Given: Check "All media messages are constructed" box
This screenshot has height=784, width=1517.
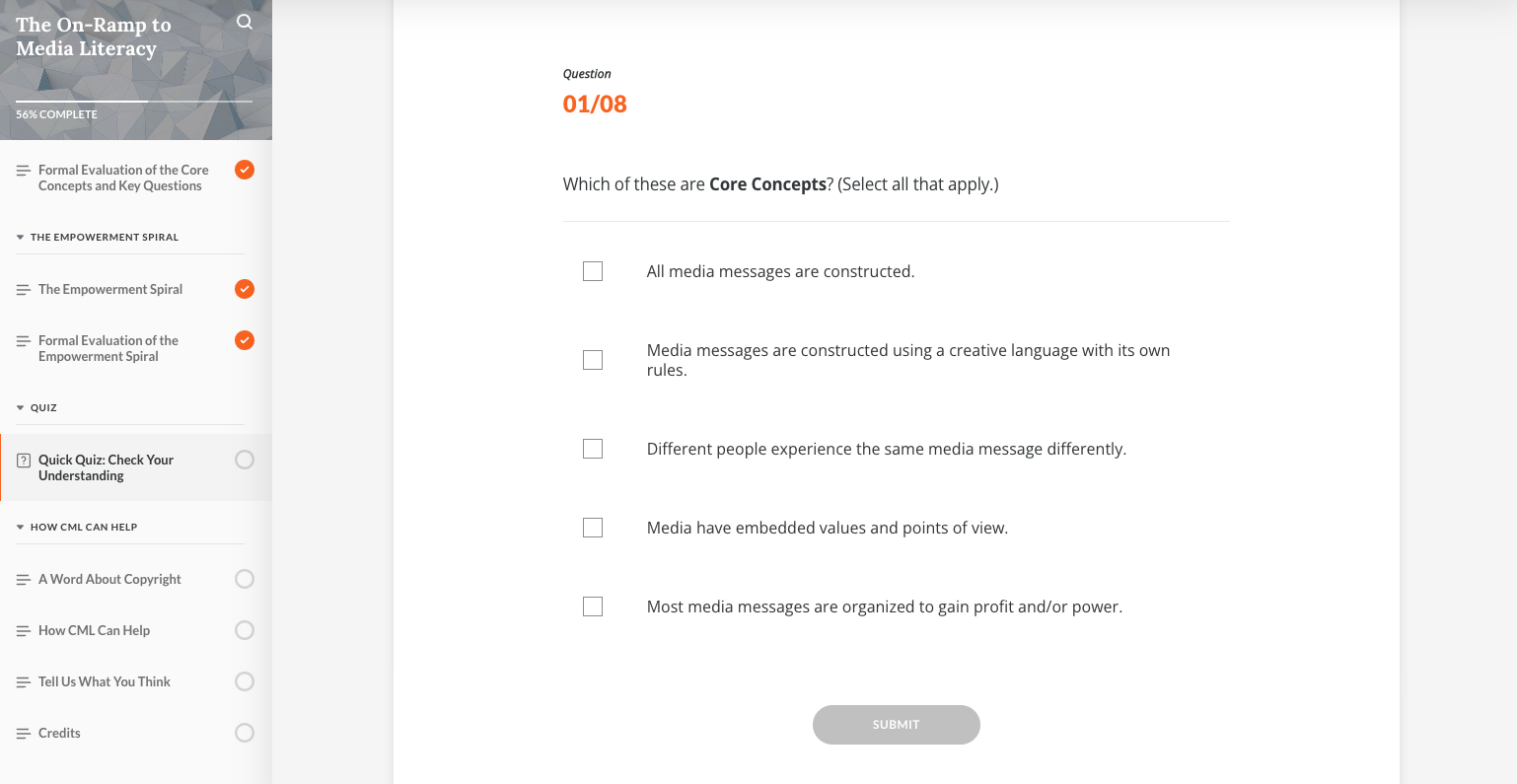Looking at the screenshot, I should click(x=593, y=271).
